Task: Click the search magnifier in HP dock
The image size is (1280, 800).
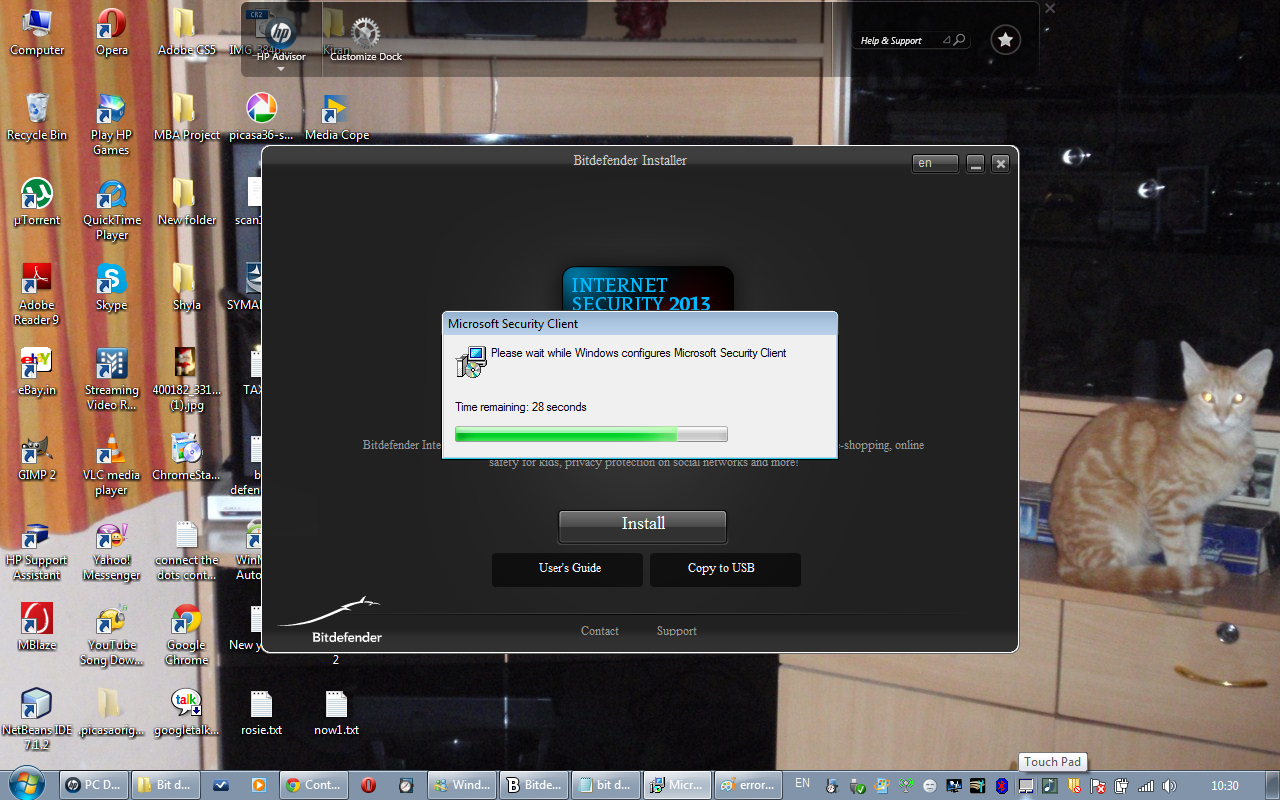Action: (960, 40)
